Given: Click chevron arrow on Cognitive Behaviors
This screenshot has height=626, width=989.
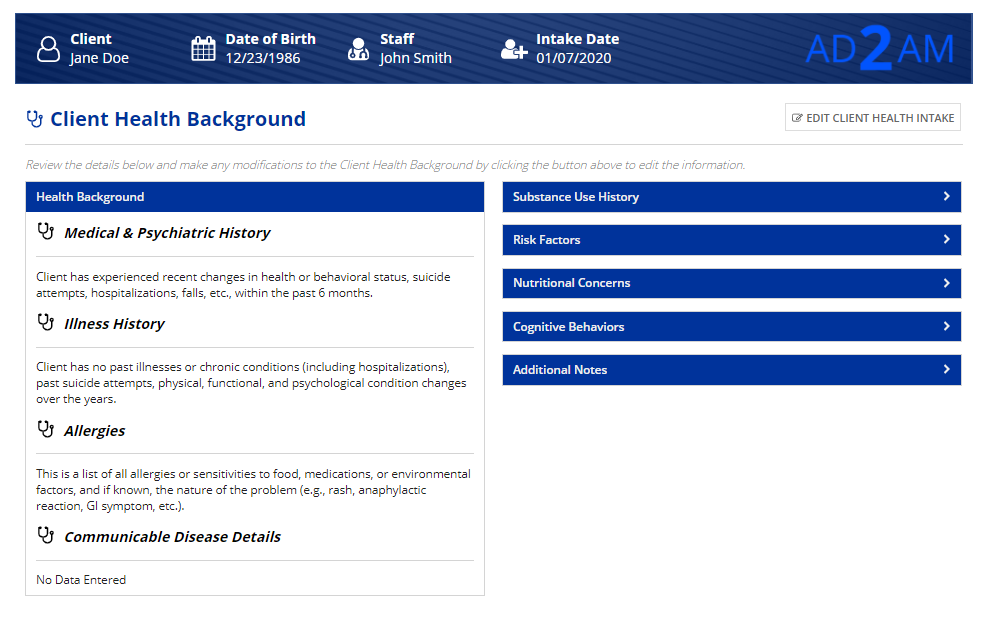Looking at the screenshot, I should click(x=947, y=326).
